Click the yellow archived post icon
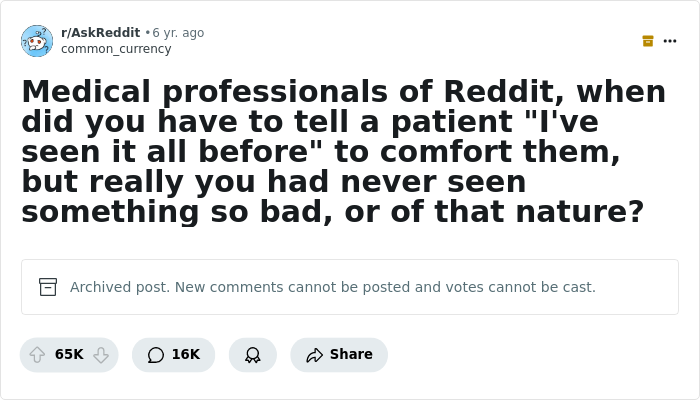Screen dimensions: 700x400 648,41
